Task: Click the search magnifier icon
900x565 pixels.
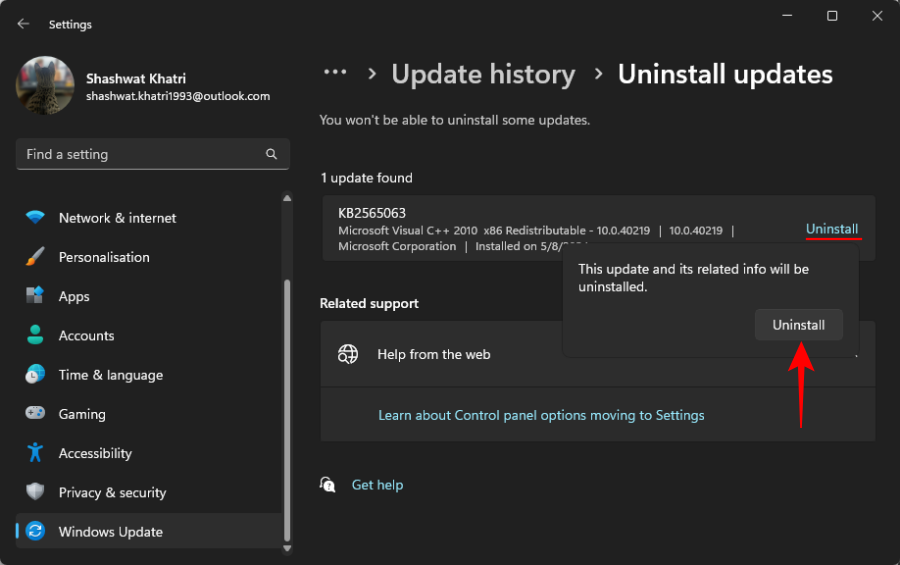Action: 271,155
